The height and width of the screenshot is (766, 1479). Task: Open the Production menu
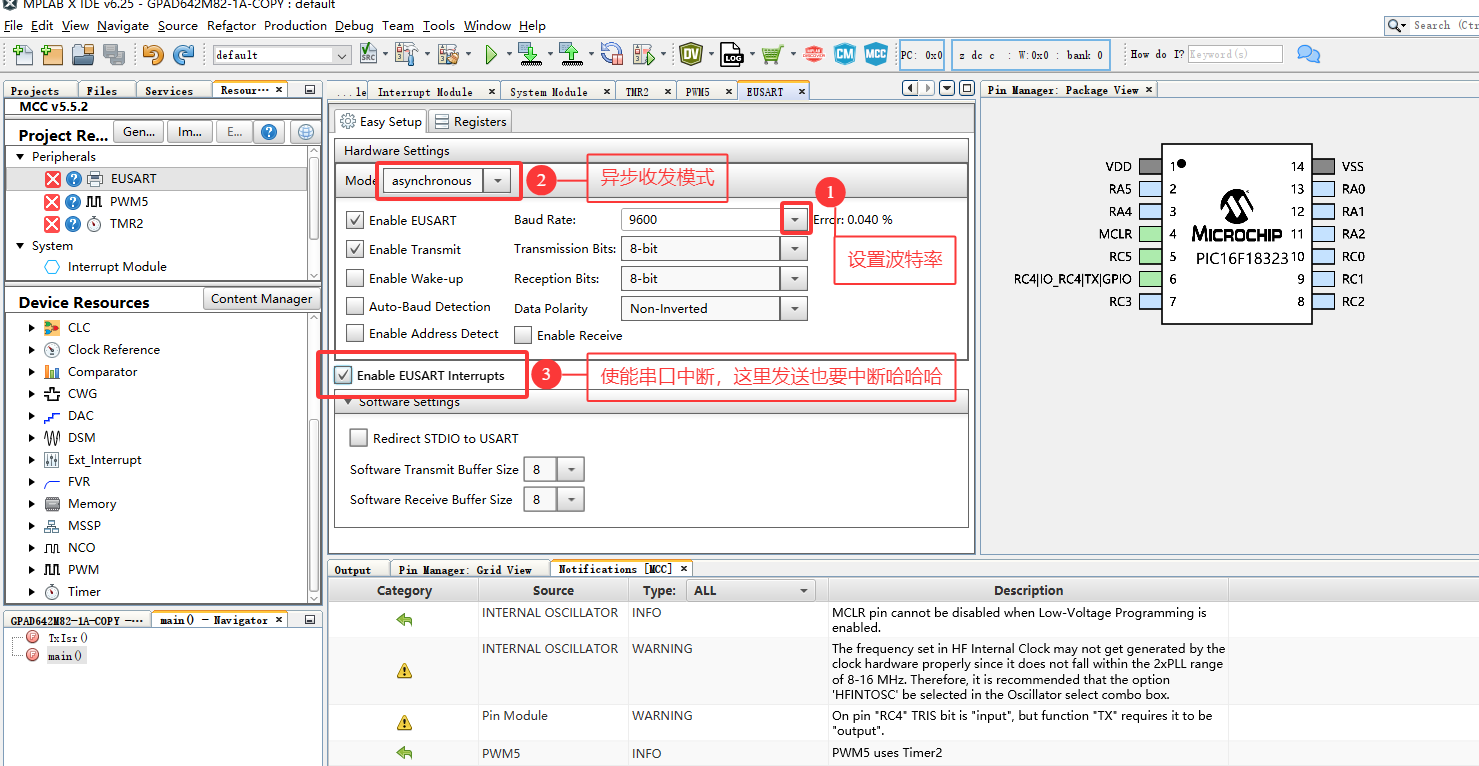pyautogui.click(x=295, y=25)
